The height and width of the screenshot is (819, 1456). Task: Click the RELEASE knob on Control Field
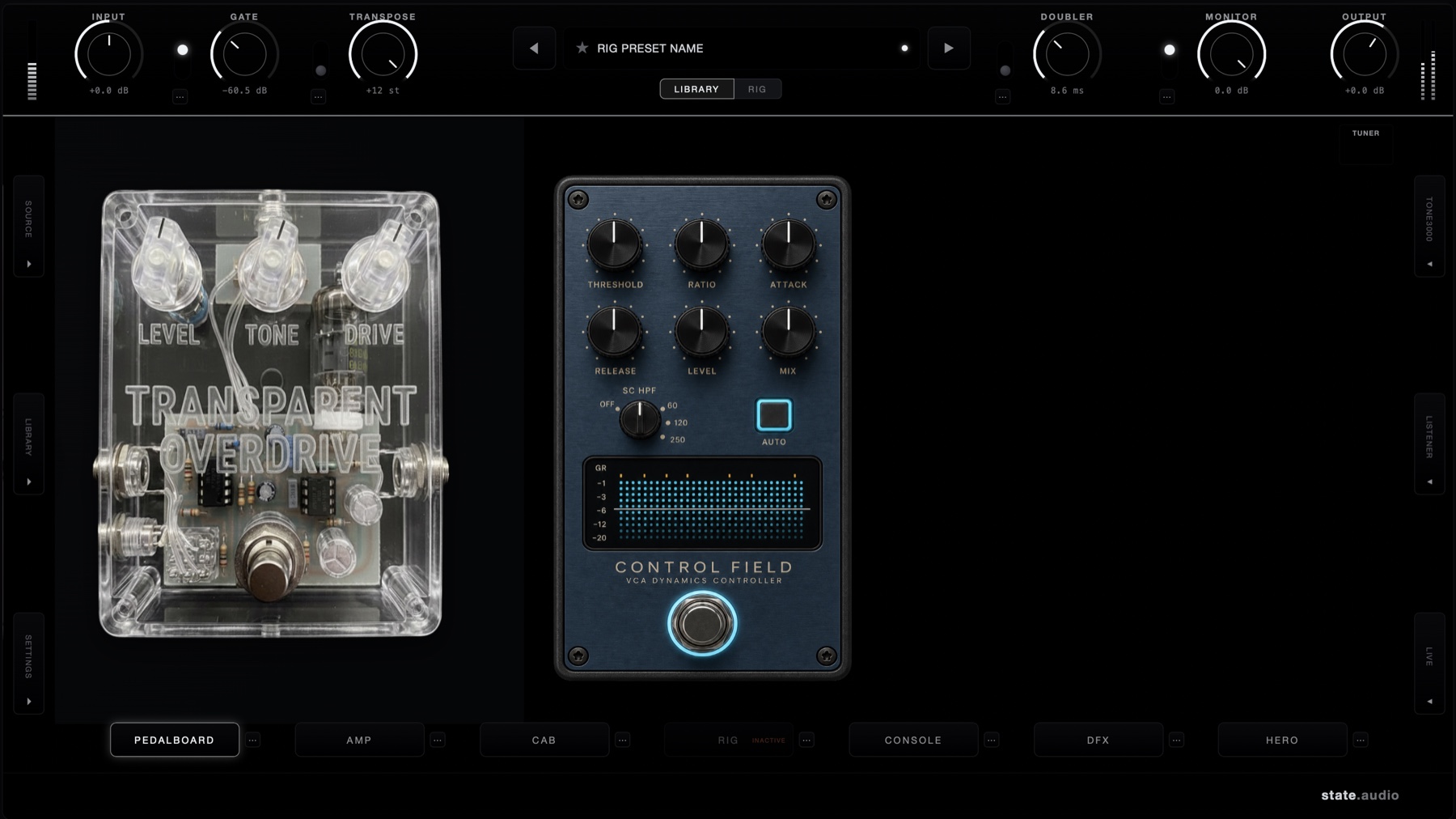pyautogui.click(x=614, y=331)
